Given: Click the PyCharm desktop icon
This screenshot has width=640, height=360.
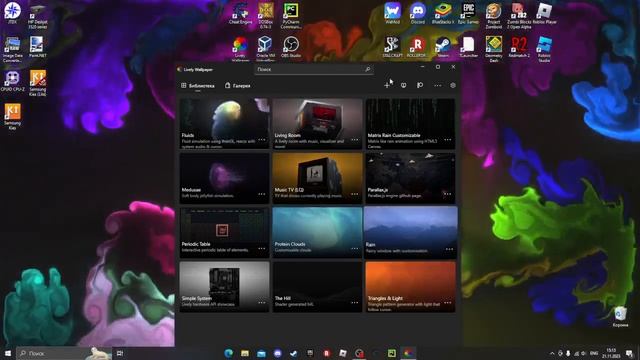Looking at the screenshot, I should coord(291,15).
